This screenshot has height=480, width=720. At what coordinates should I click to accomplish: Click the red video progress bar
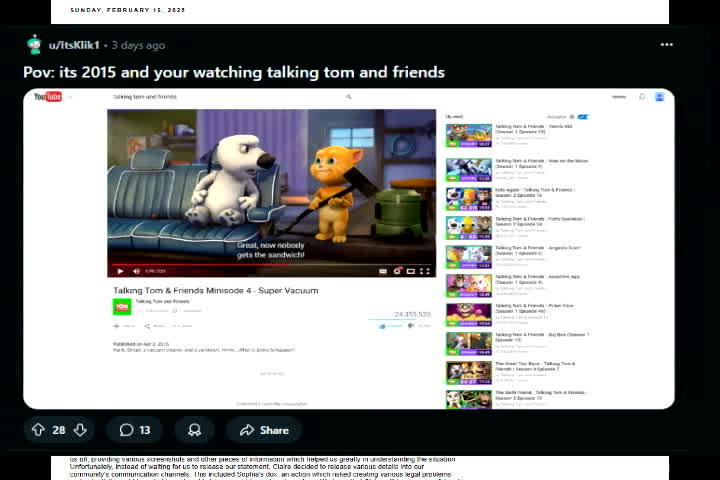point(271,265)
